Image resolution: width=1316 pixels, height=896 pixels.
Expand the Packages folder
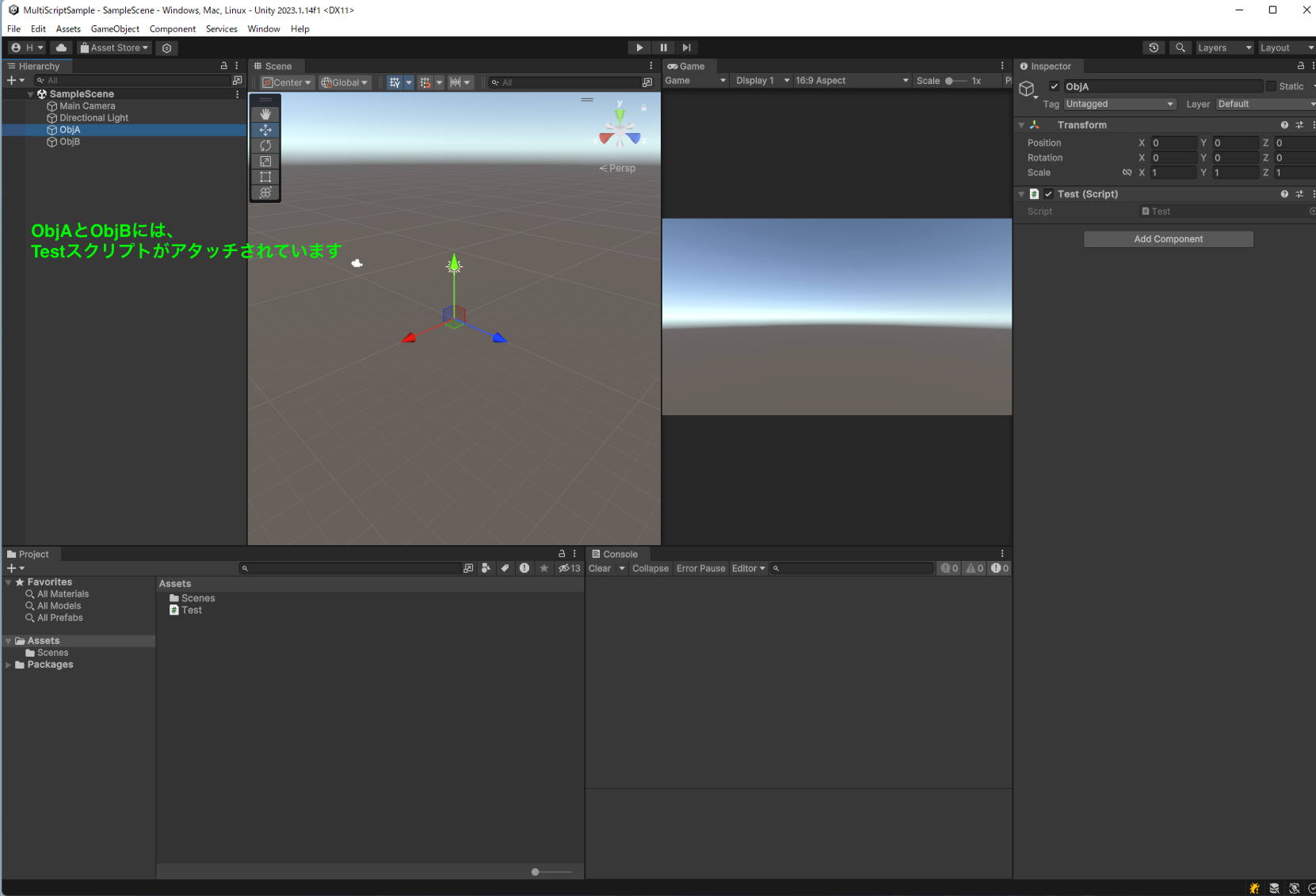tap(9, 665)
